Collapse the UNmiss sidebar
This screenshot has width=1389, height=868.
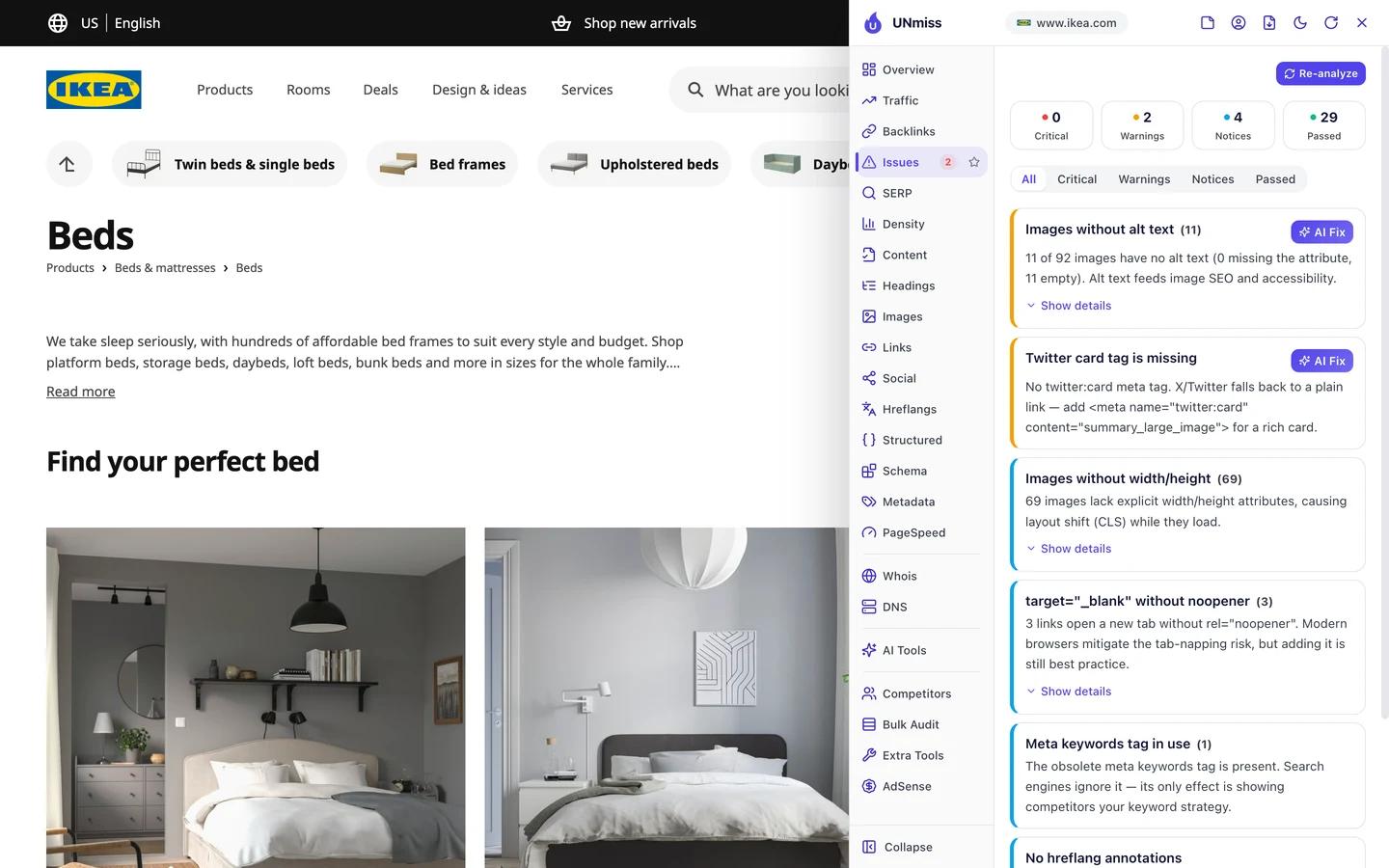[x=921, y=847]
